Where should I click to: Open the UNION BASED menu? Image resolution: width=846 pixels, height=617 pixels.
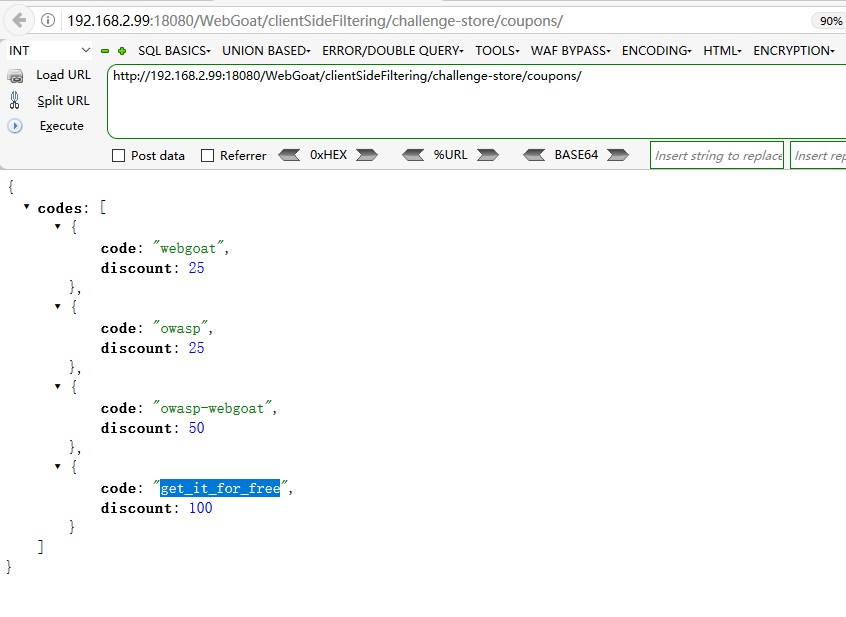(x=267, y=51)
